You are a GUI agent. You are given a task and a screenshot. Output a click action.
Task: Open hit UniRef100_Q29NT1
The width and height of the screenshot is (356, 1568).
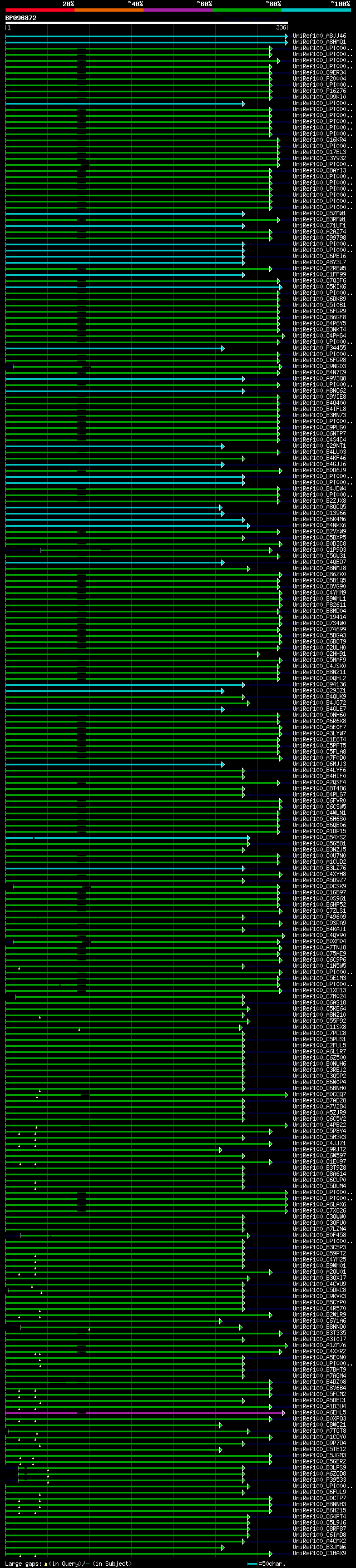point(319,446)
